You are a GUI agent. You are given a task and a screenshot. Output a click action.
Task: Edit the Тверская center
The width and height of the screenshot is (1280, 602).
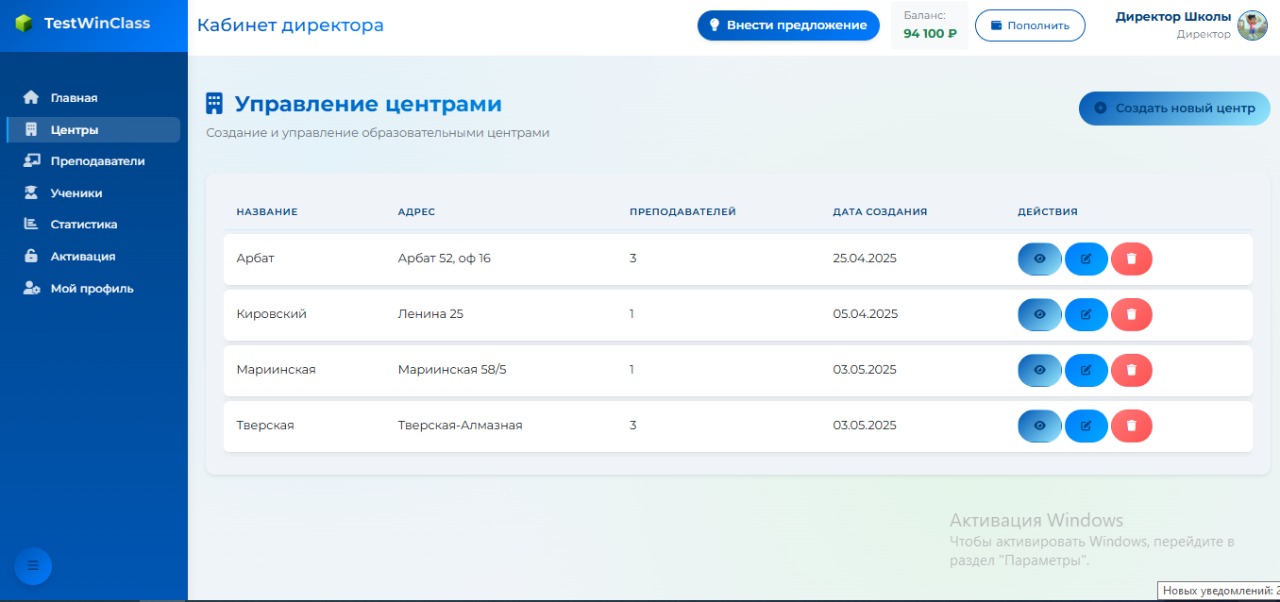pos(1086,425)
